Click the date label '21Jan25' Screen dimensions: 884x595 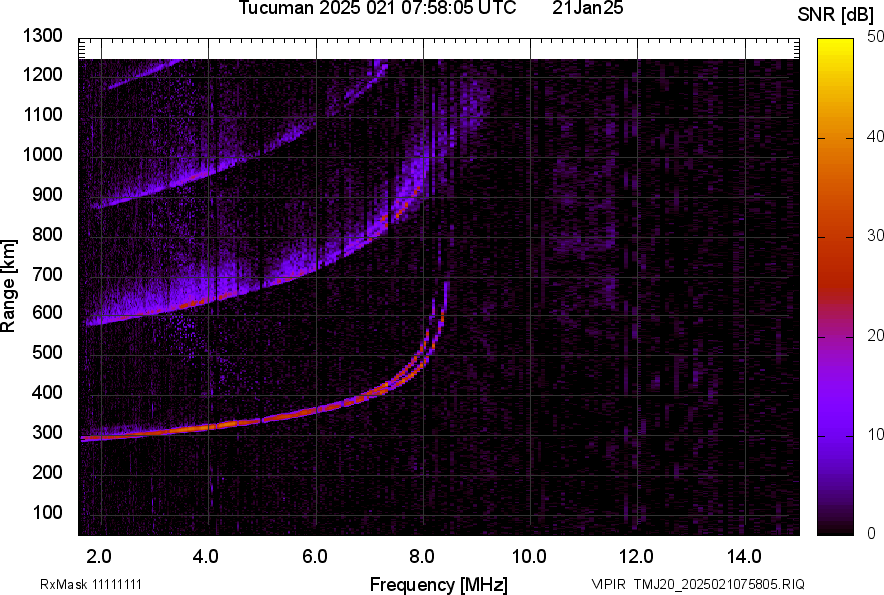[x=587, y=7]
